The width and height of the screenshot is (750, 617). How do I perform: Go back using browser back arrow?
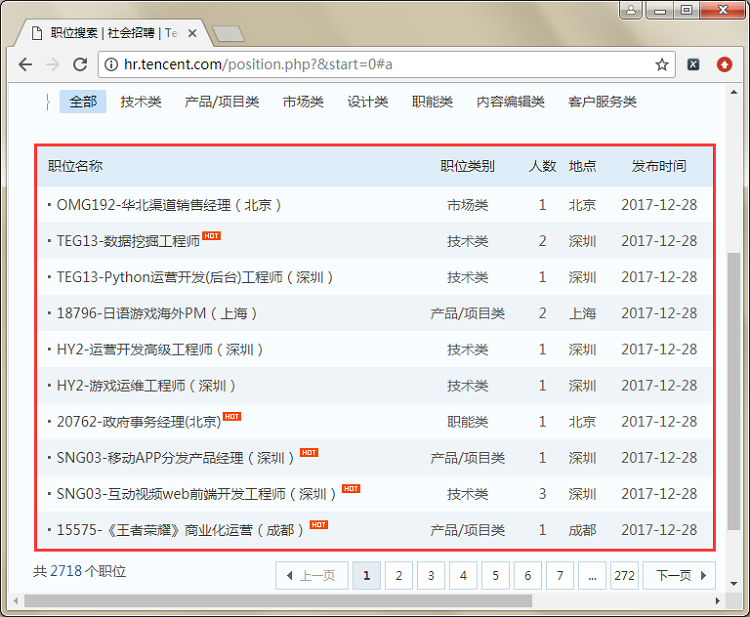coord(25,64)
